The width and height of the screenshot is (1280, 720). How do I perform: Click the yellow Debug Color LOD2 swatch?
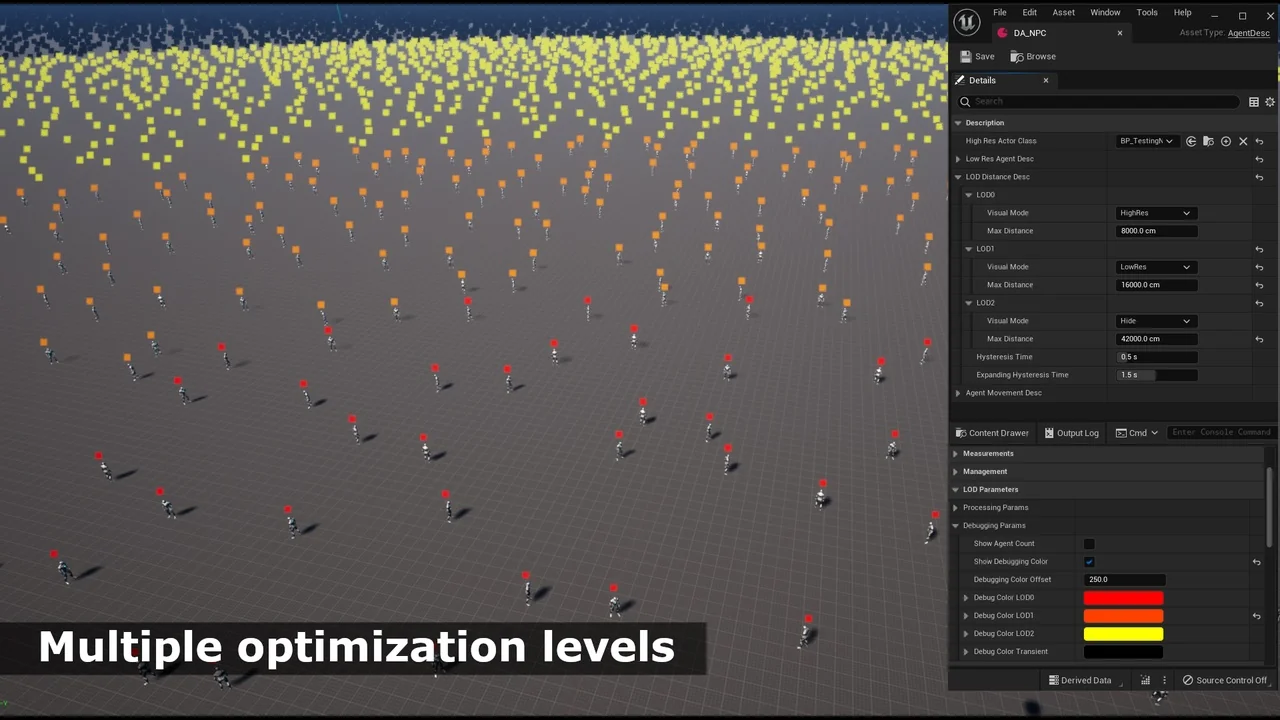(x=1123, y=634)
